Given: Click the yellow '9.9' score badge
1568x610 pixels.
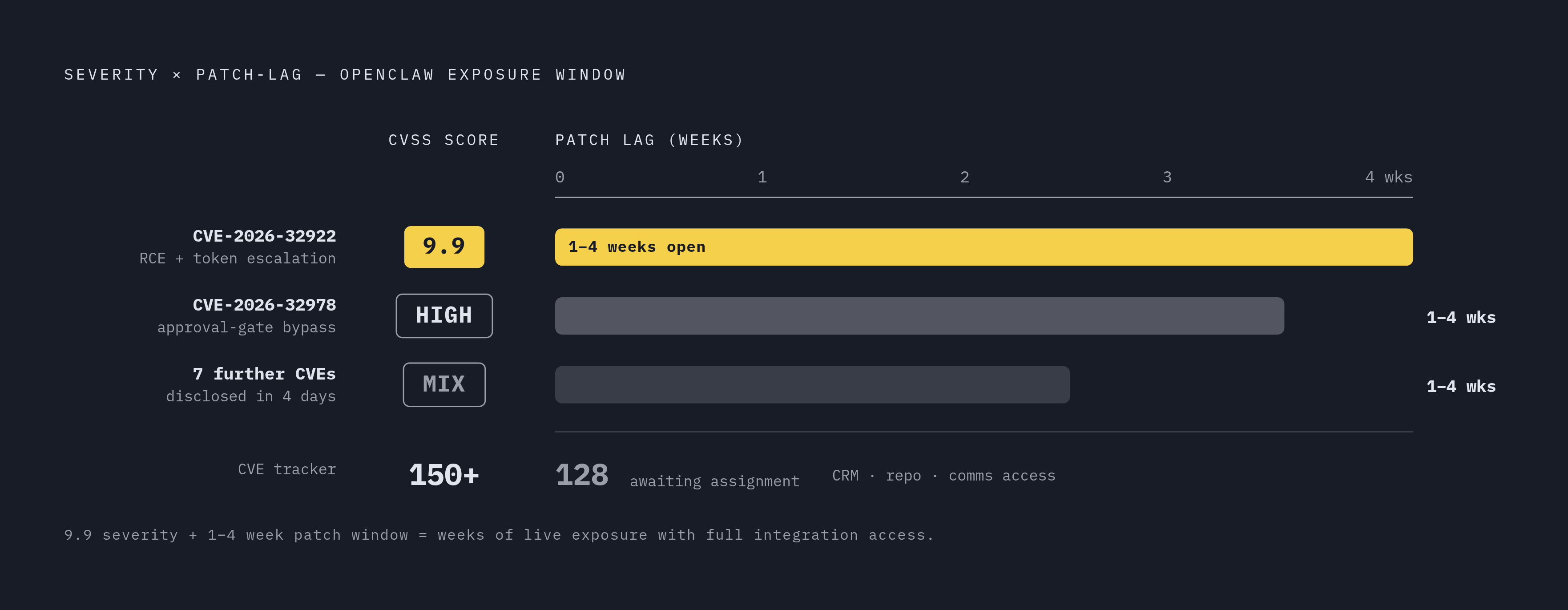Looking at the screenshot, I should [444, 246].
